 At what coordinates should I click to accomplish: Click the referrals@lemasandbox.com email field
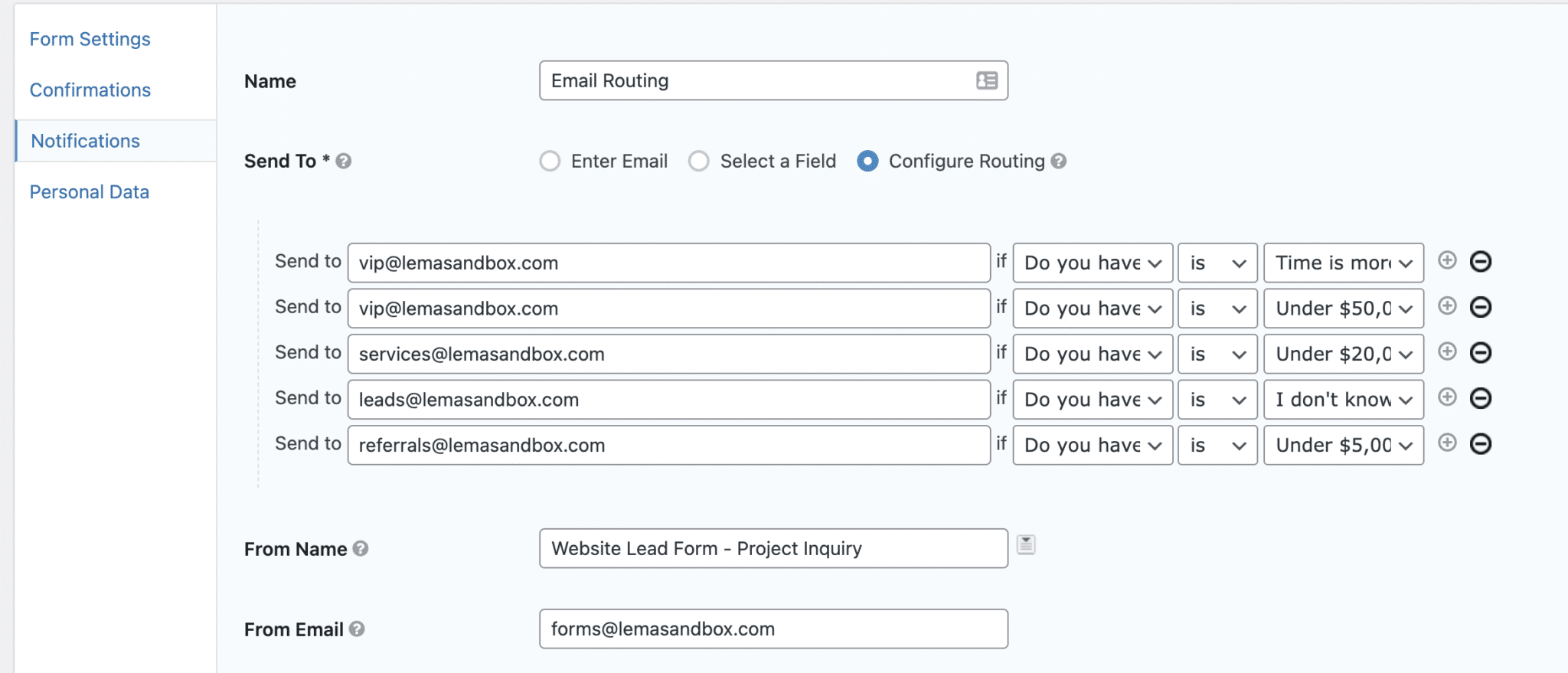pyautogui.click(x=669, y=445)
